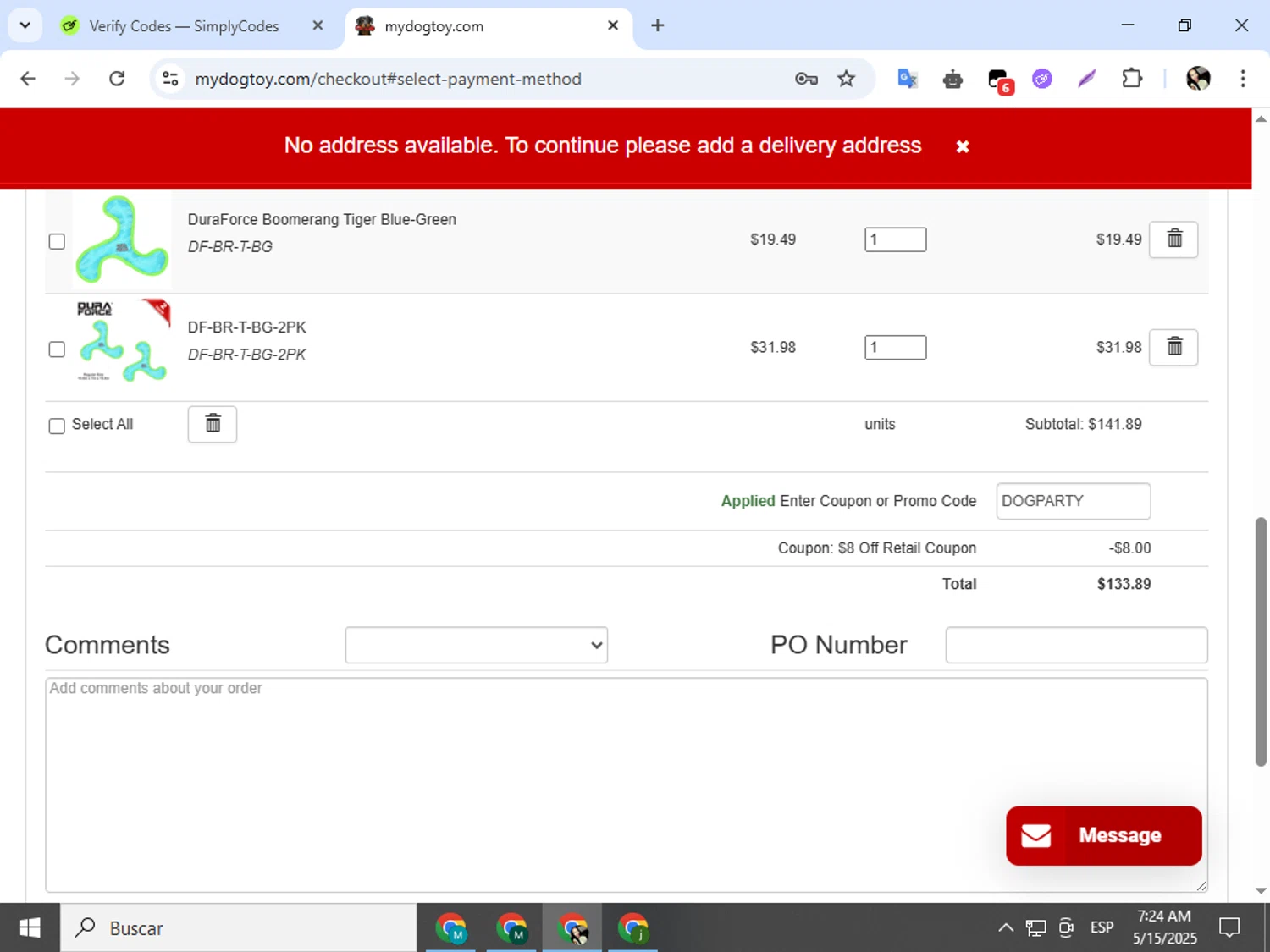Screen dimensions: 1270x952
Task: Close the mydogtoy.com tab
Action: pyautogui.click(x=613, y=25)
